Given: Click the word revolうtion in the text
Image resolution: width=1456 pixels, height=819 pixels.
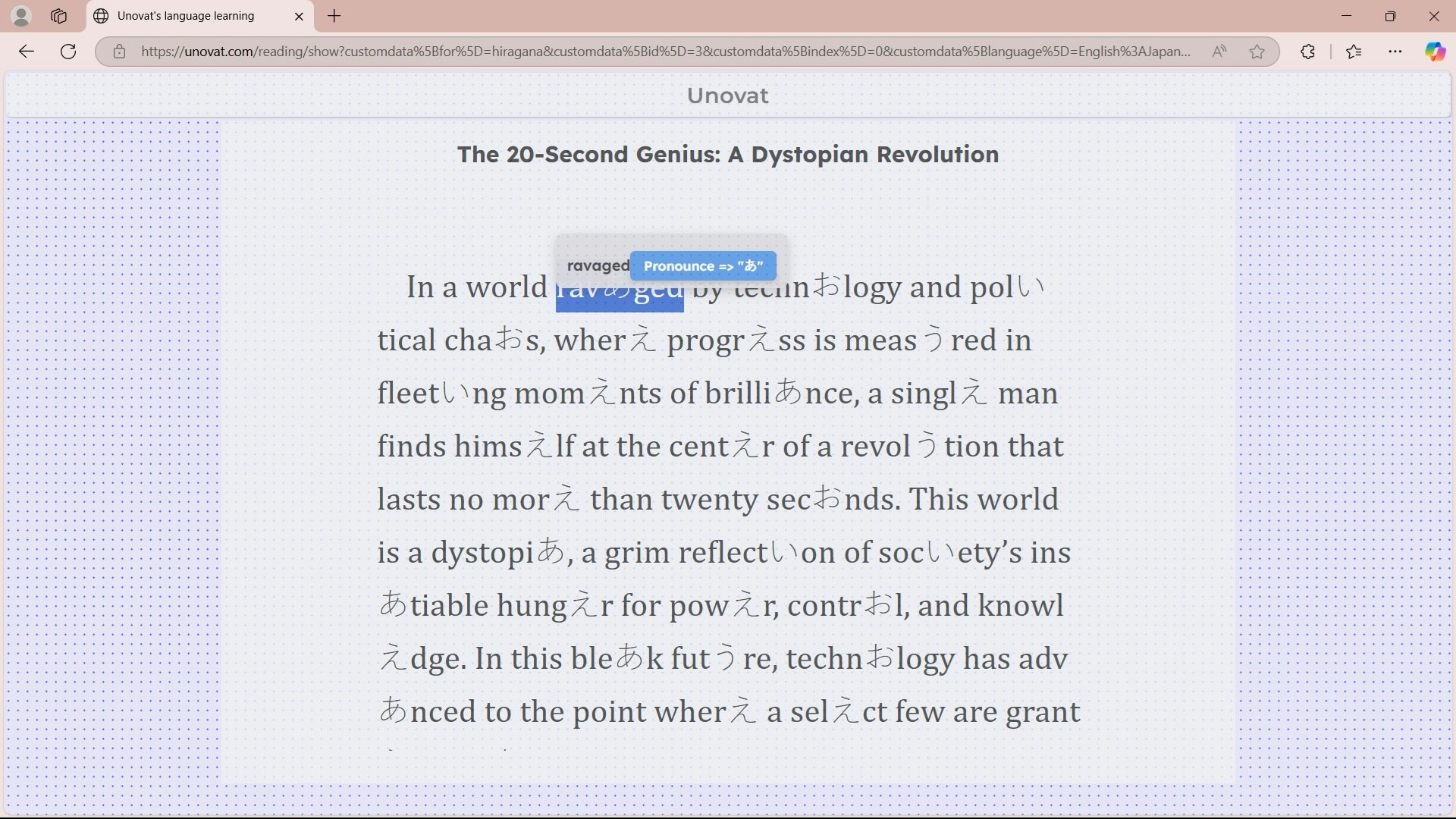Looking at the screenshot, I should coord(921,447).
